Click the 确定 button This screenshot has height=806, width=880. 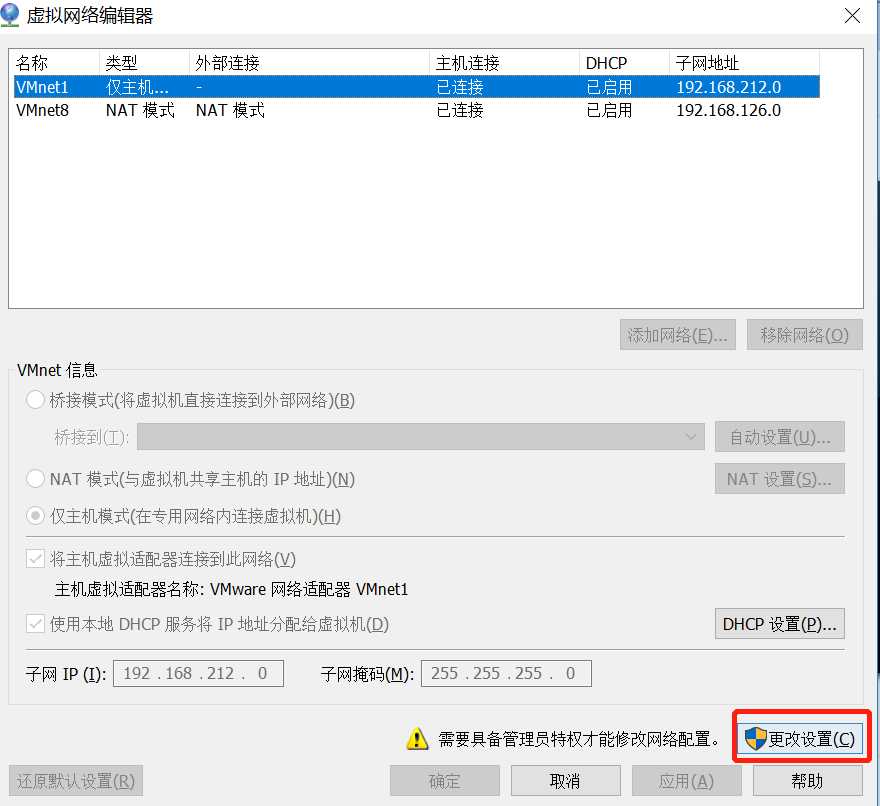point(444,781)
